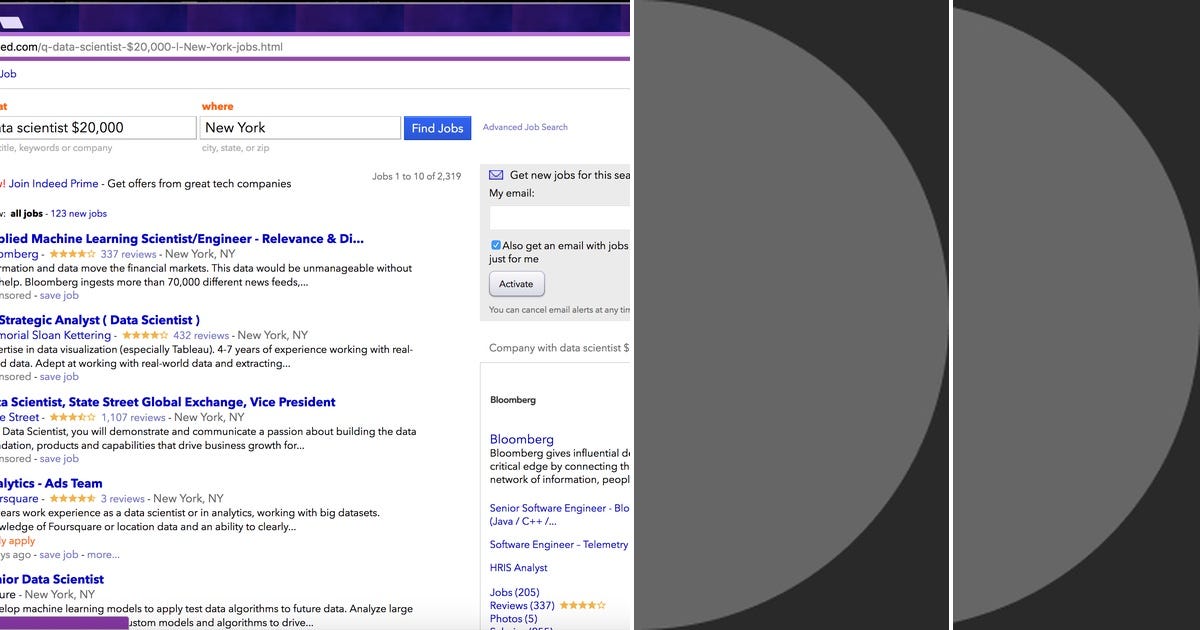This screenshot has width=1200, height=630.
Task: Click Foursquare's star rating
Action: pyautogui.click(x=73, y=498)
